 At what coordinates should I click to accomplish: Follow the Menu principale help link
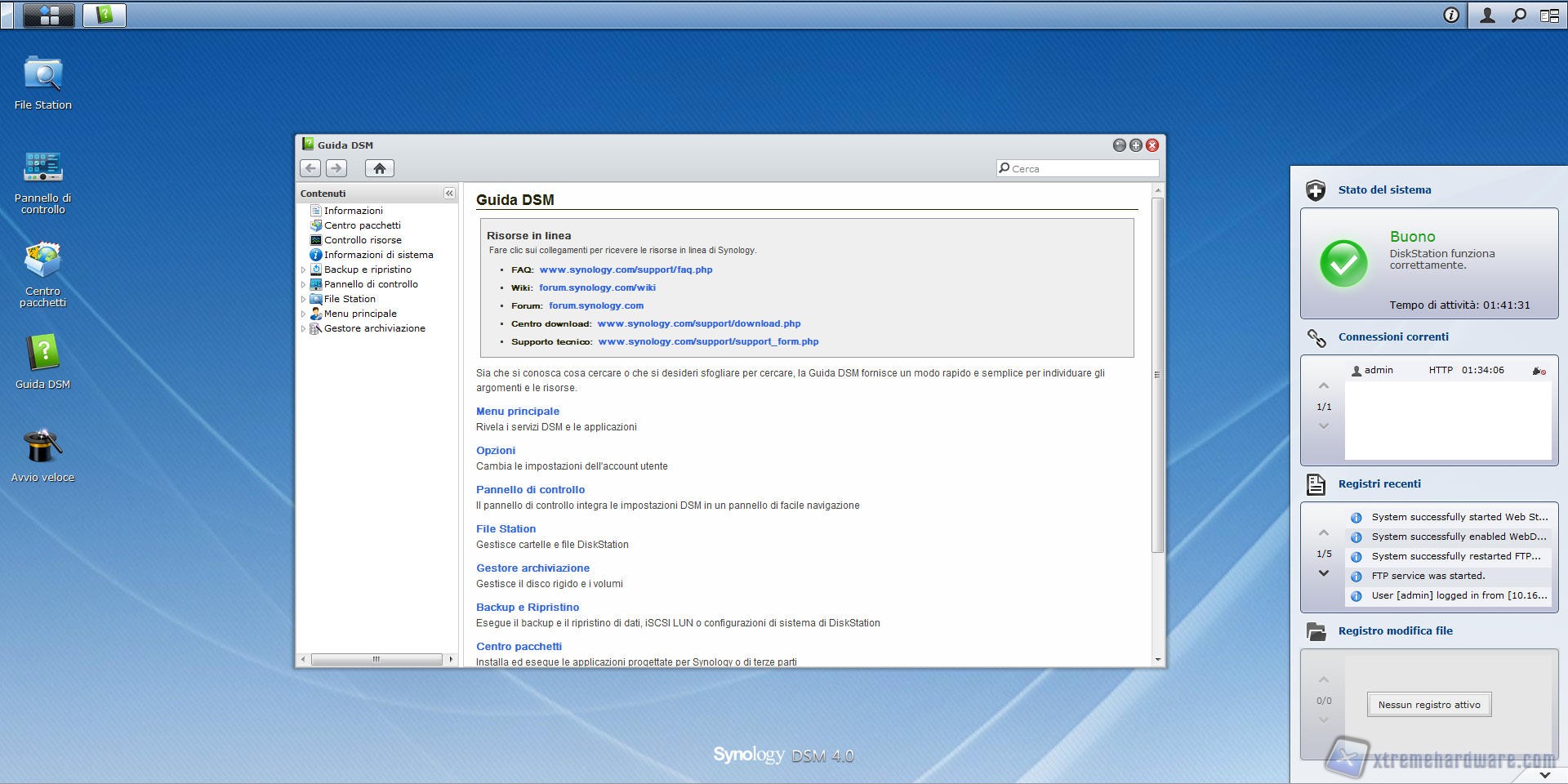pyautogui.click(x=518, y=412)
